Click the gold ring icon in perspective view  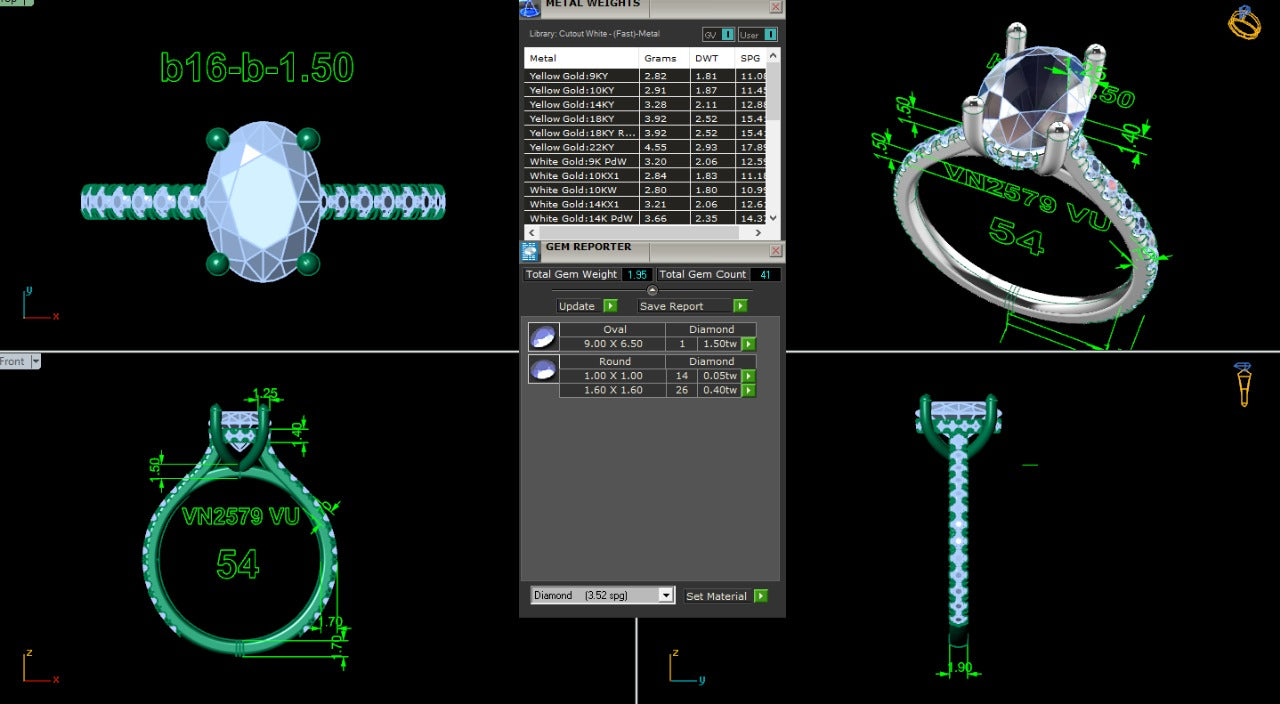1244,22
